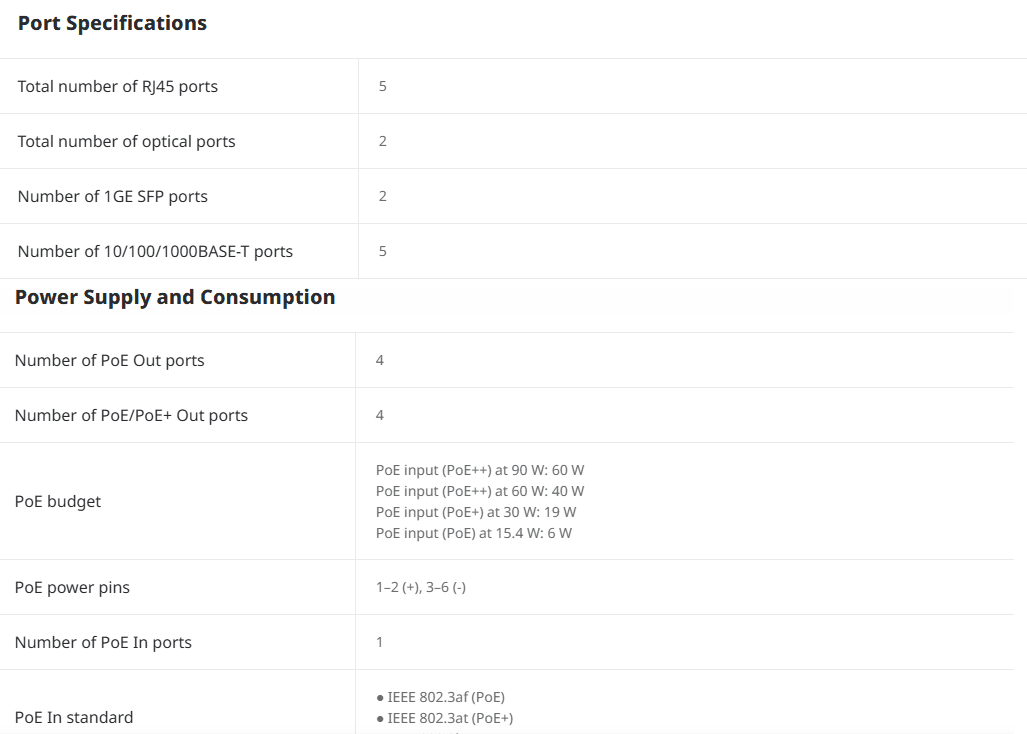1027x734 pixels.
Task: Click the 10/100/1000BASE-T ports value 5
Action: [383, 251]
